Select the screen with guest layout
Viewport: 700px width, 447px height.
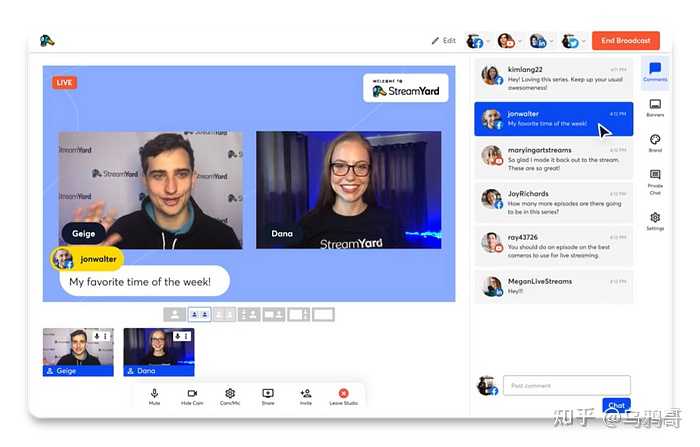coord(274,315)
